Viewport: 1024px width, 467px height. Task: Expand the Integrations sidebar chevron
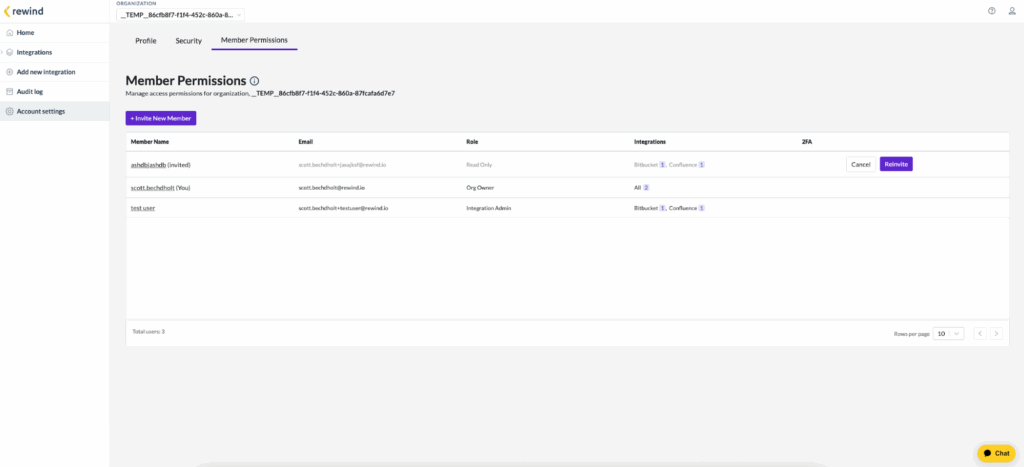click(2, 52)
